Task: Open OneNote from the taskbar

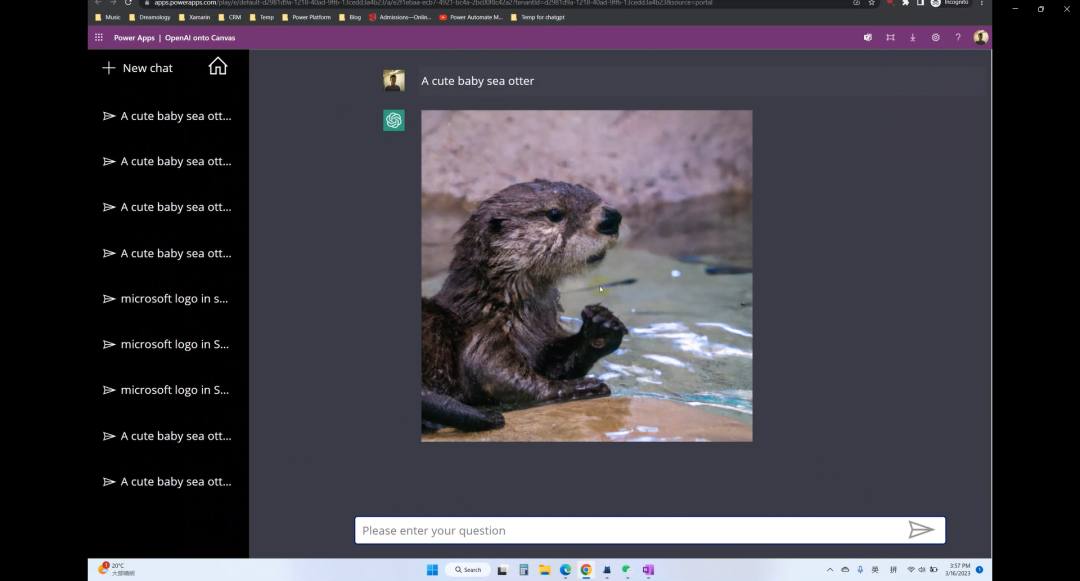Action: tap(648, 570)
